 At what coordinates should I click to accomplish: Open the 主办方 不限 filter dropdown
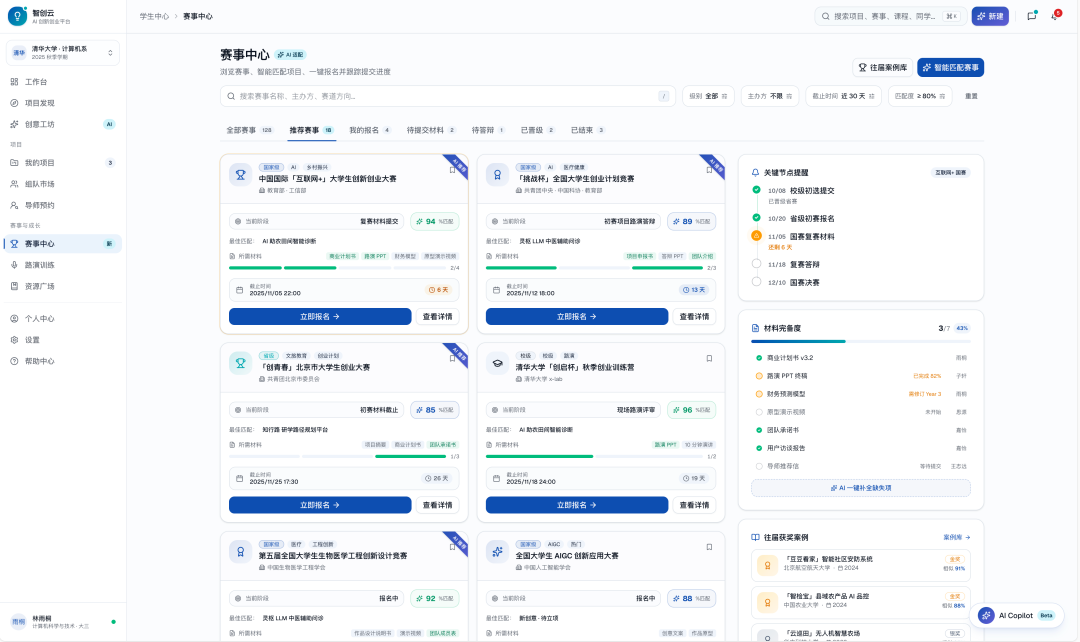769,96
